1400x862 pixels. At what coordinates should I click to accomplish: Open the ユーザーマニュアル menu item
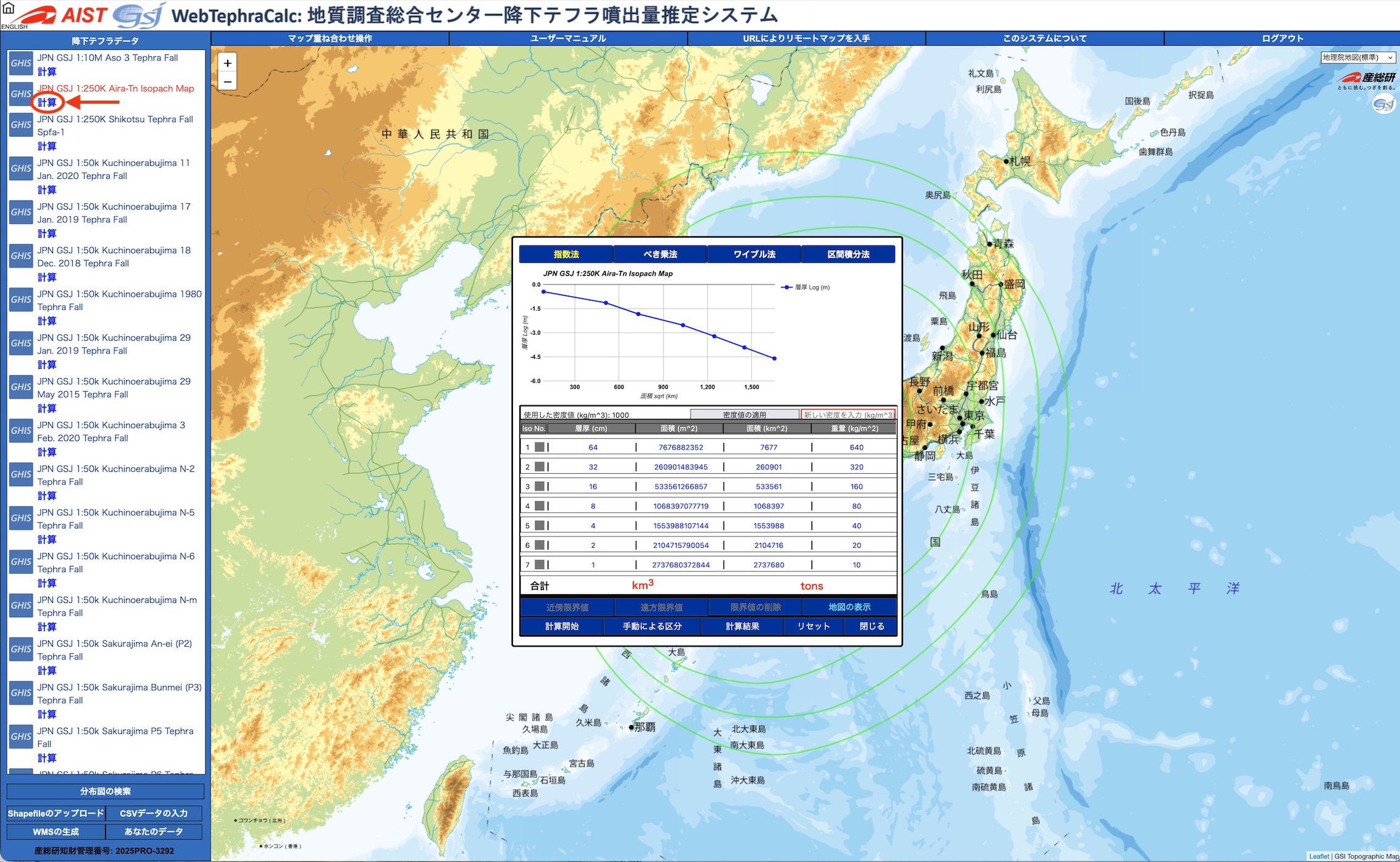point(569,38)
